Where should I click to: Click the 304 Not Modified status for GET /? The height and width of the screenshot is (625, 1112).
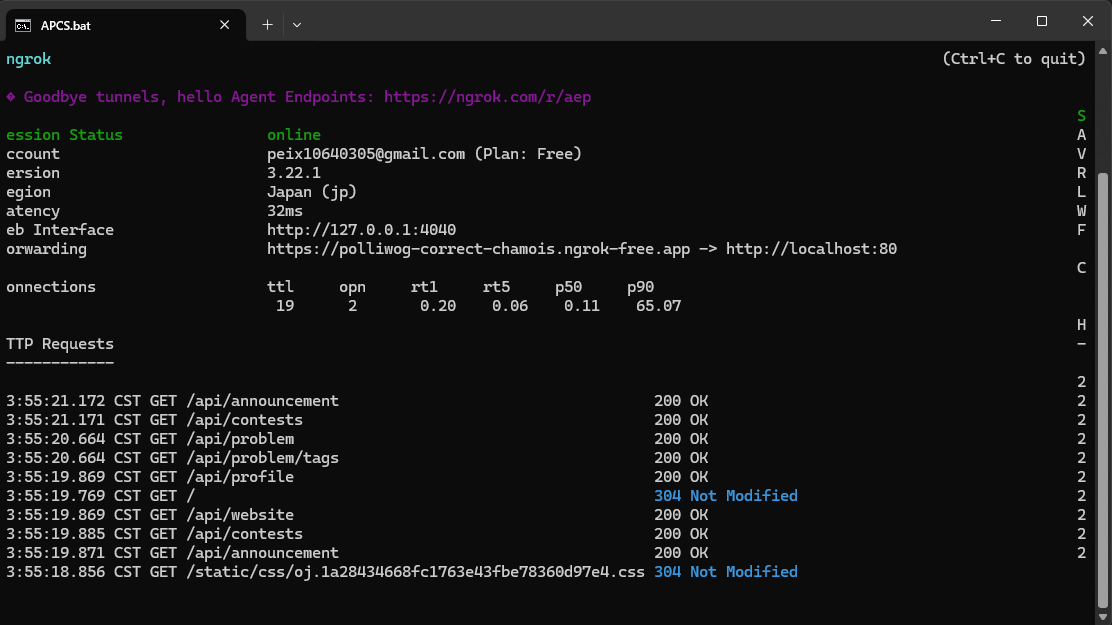point(725,496)
